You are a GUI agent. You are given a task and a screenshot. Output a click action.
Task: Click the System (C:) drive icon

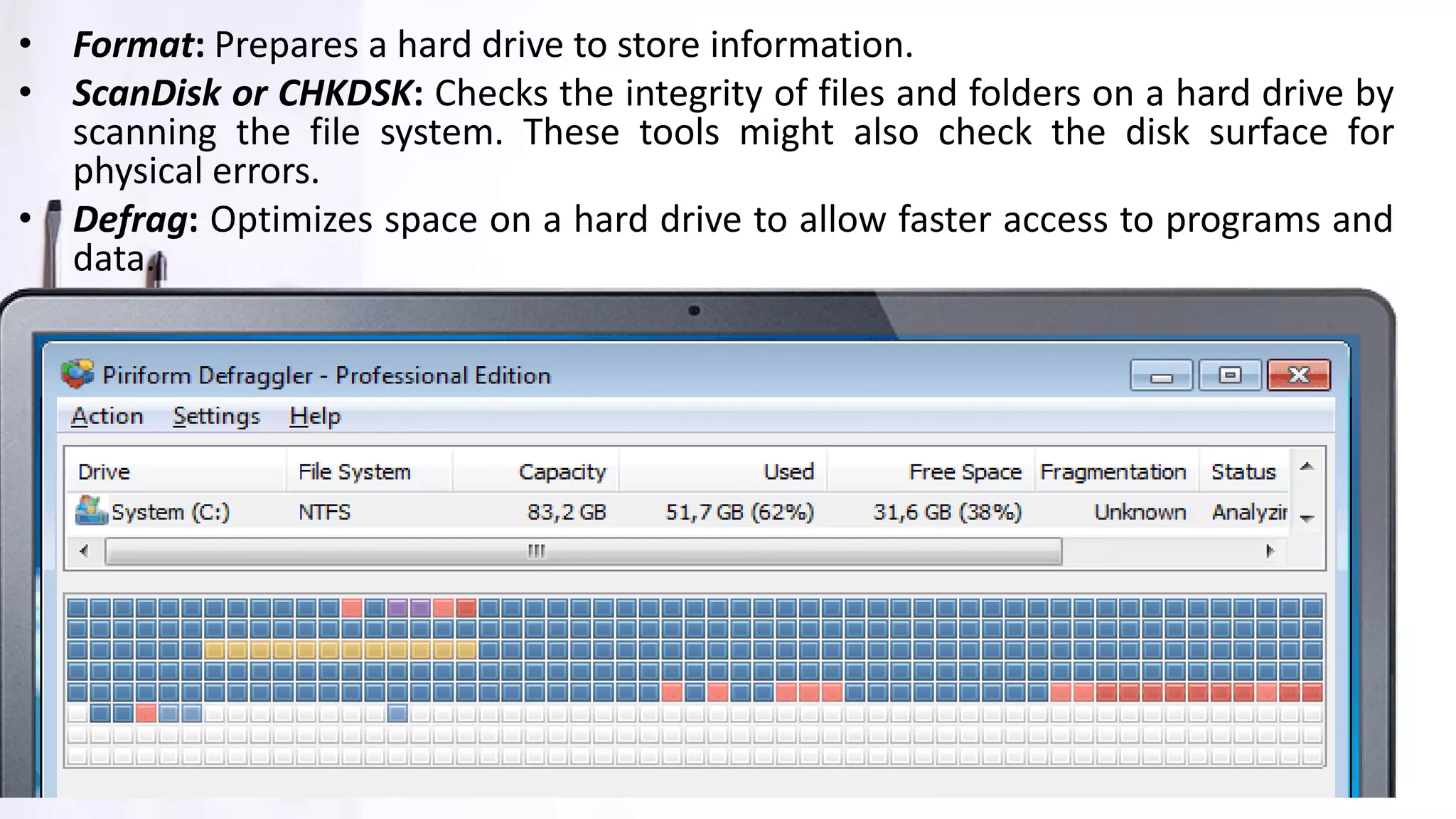point(92,510)
